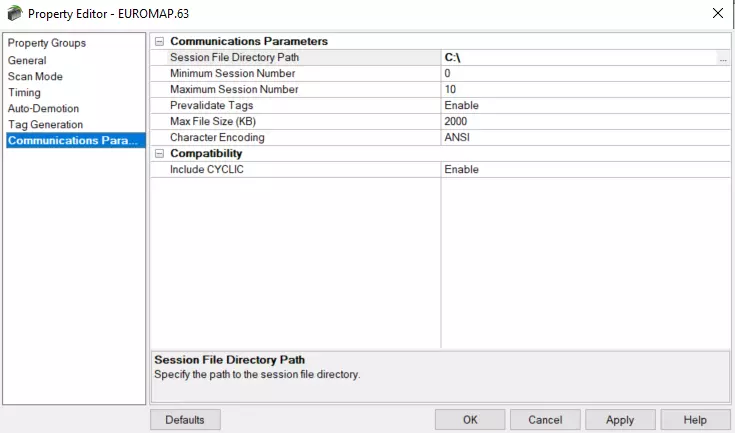Apply the property changes

click(620, 420)
